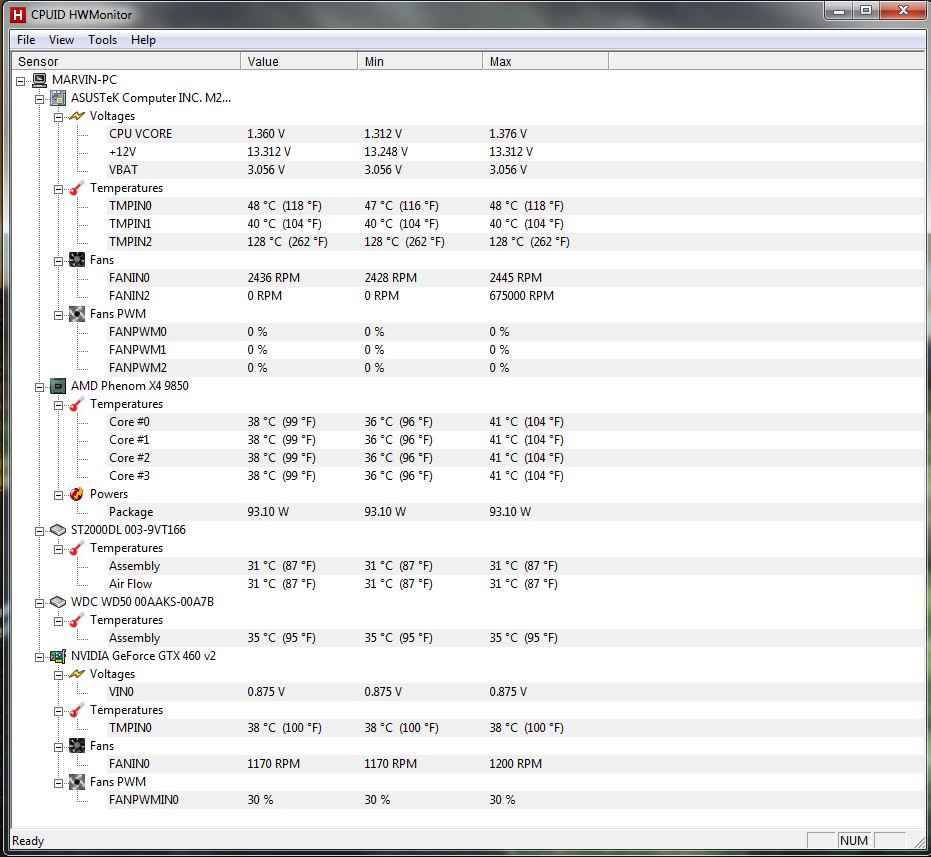
Task: Collapse the NVIDIA Fans PWM group
Action: [x=59, y=783]
